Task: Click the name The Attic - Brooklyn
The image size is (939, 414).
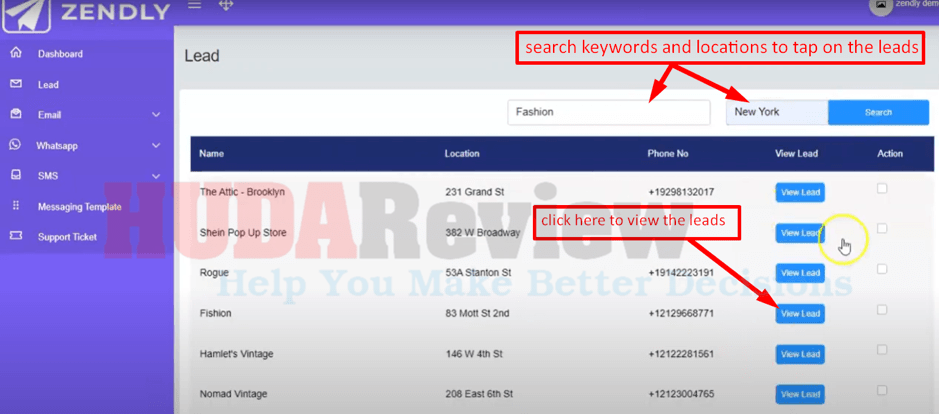Action: coord(242,192)
